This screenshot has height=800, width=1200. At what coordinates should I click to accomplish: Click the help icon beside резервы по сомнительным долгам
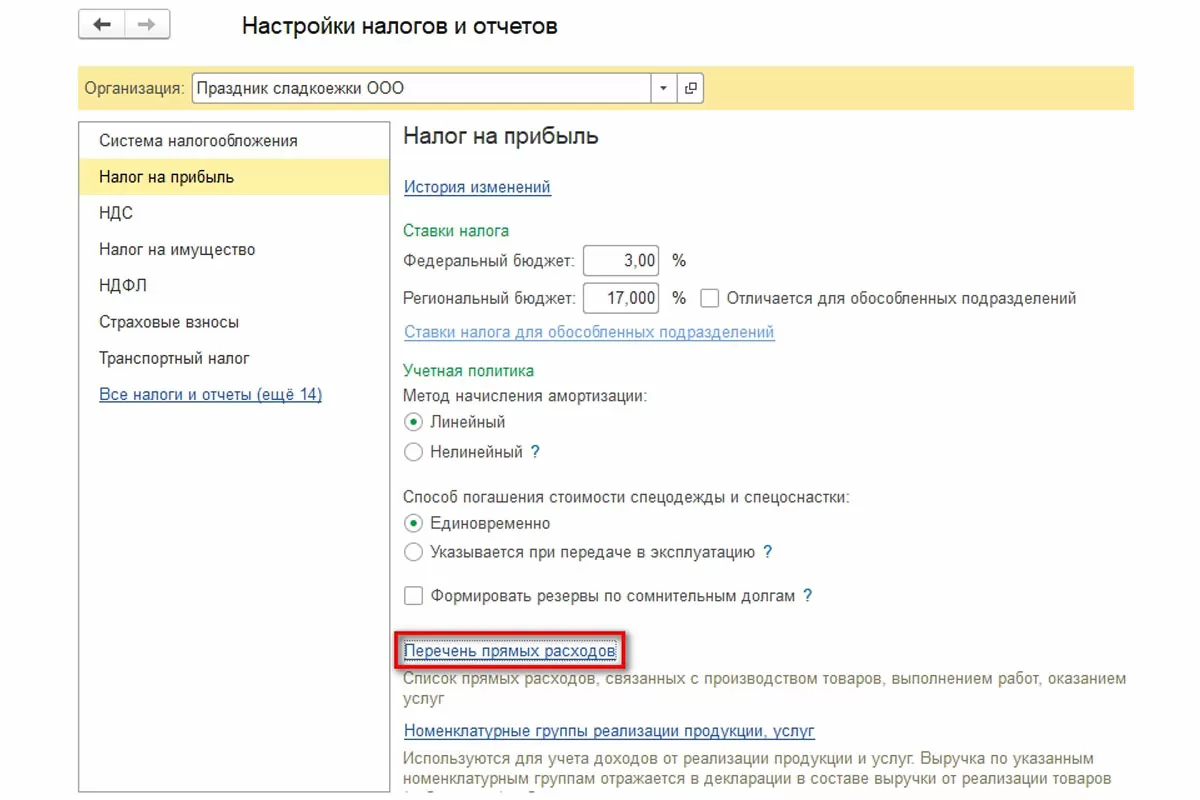coord(808,596)
